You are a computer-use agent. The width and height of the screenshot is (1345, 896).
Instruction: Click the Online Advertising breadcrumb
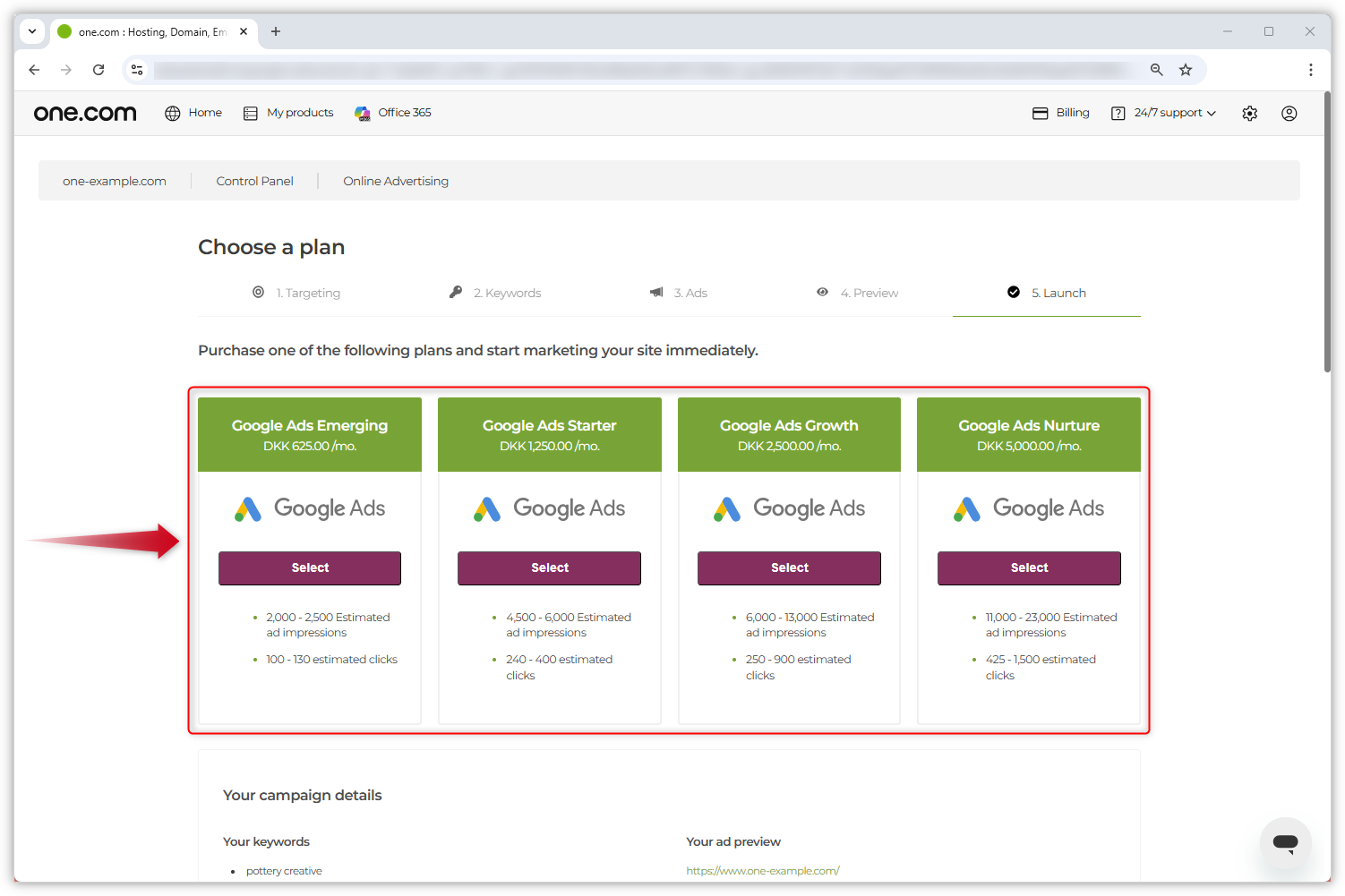(396, 181)
